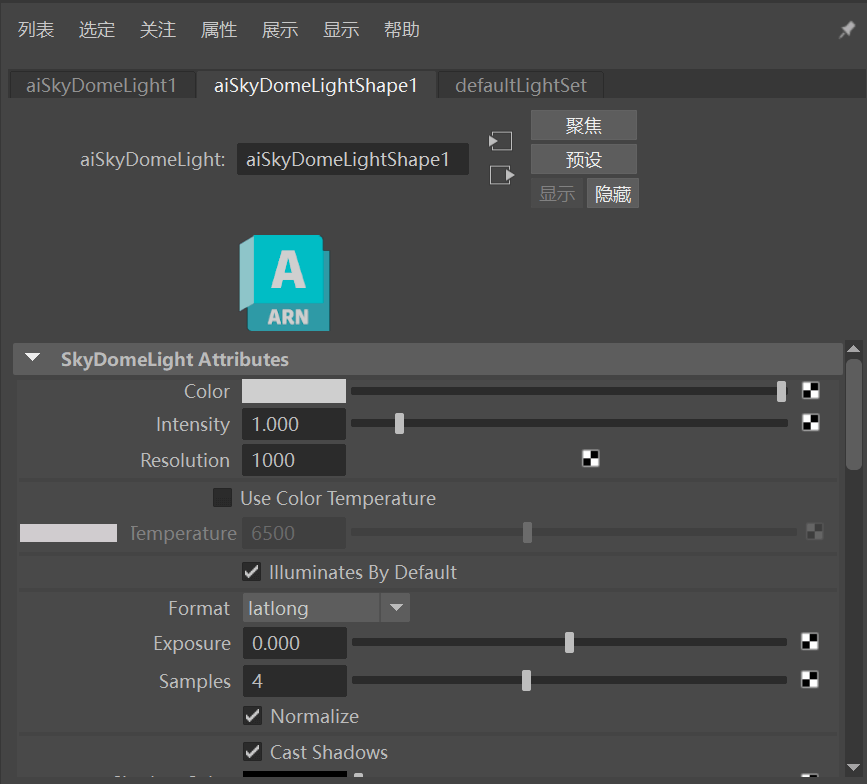Click the Resolution map checker icon
Image resolution: width=867 pixels, height=784 pixels.
pyautogui.click(x=591, y=459)
